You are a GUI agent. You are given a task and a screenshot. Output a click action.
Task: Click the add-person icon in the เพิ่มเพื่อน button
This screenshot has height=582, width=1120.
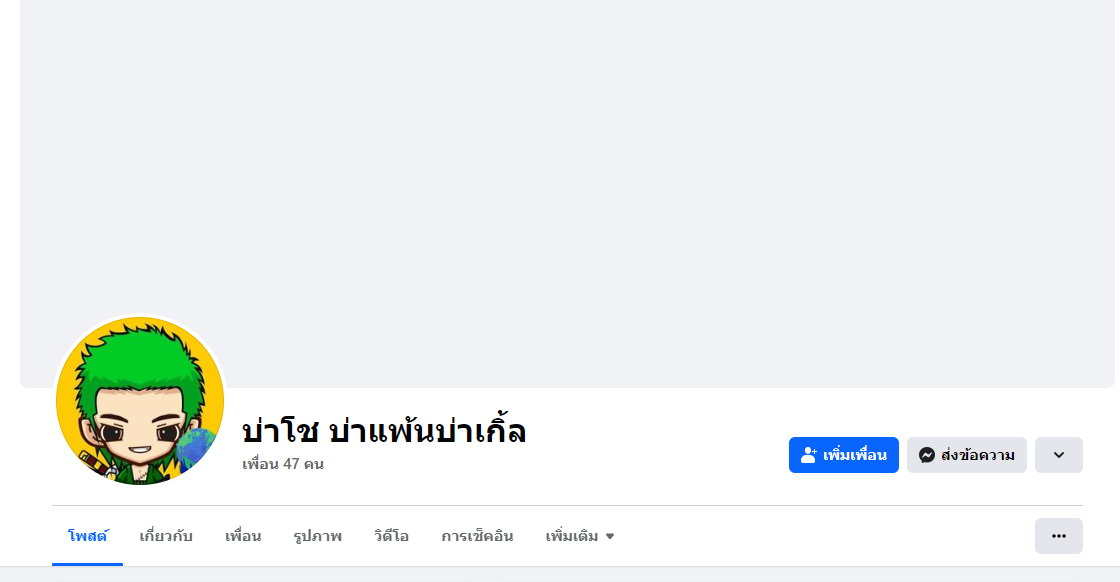pyautogui.click(x=809, y=455)
